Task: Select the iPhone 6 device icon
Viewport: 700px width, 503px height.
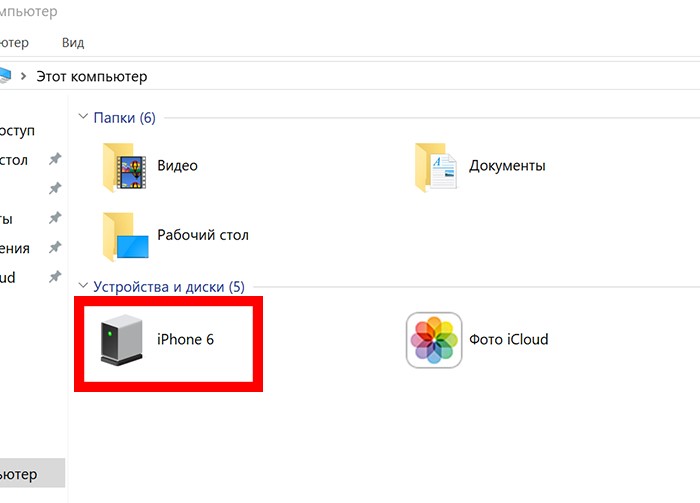Action: [x=121, y=340]
